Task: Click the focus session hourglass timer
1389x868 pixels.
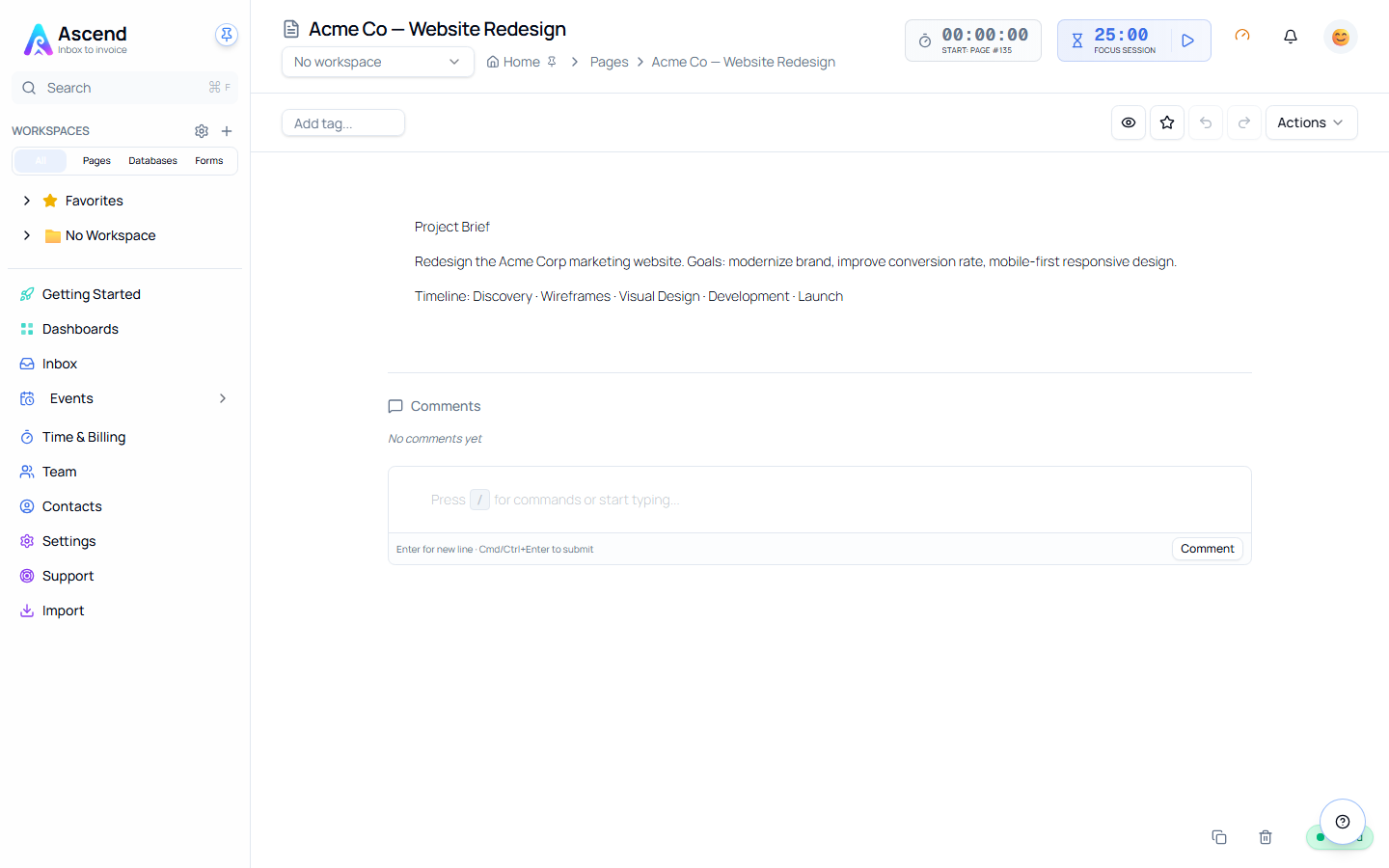Action: click(x=1077, y=41)
